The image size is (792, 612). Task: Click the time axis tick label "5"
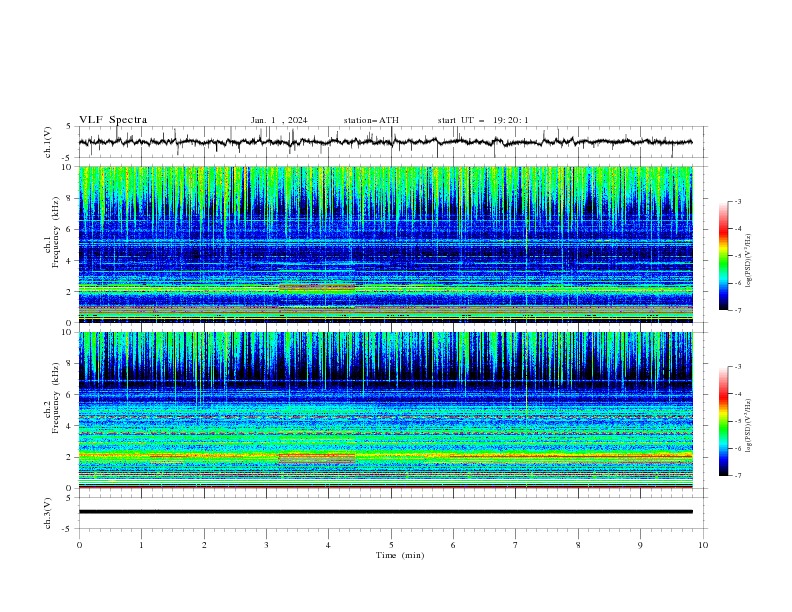pos(391,545)
